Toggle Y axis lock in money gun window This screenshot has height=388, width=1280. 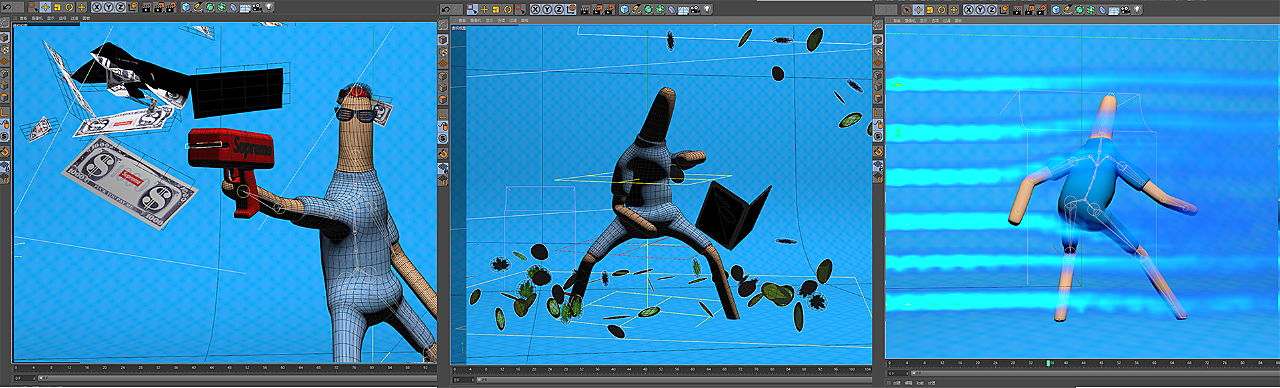pos(109,7)
